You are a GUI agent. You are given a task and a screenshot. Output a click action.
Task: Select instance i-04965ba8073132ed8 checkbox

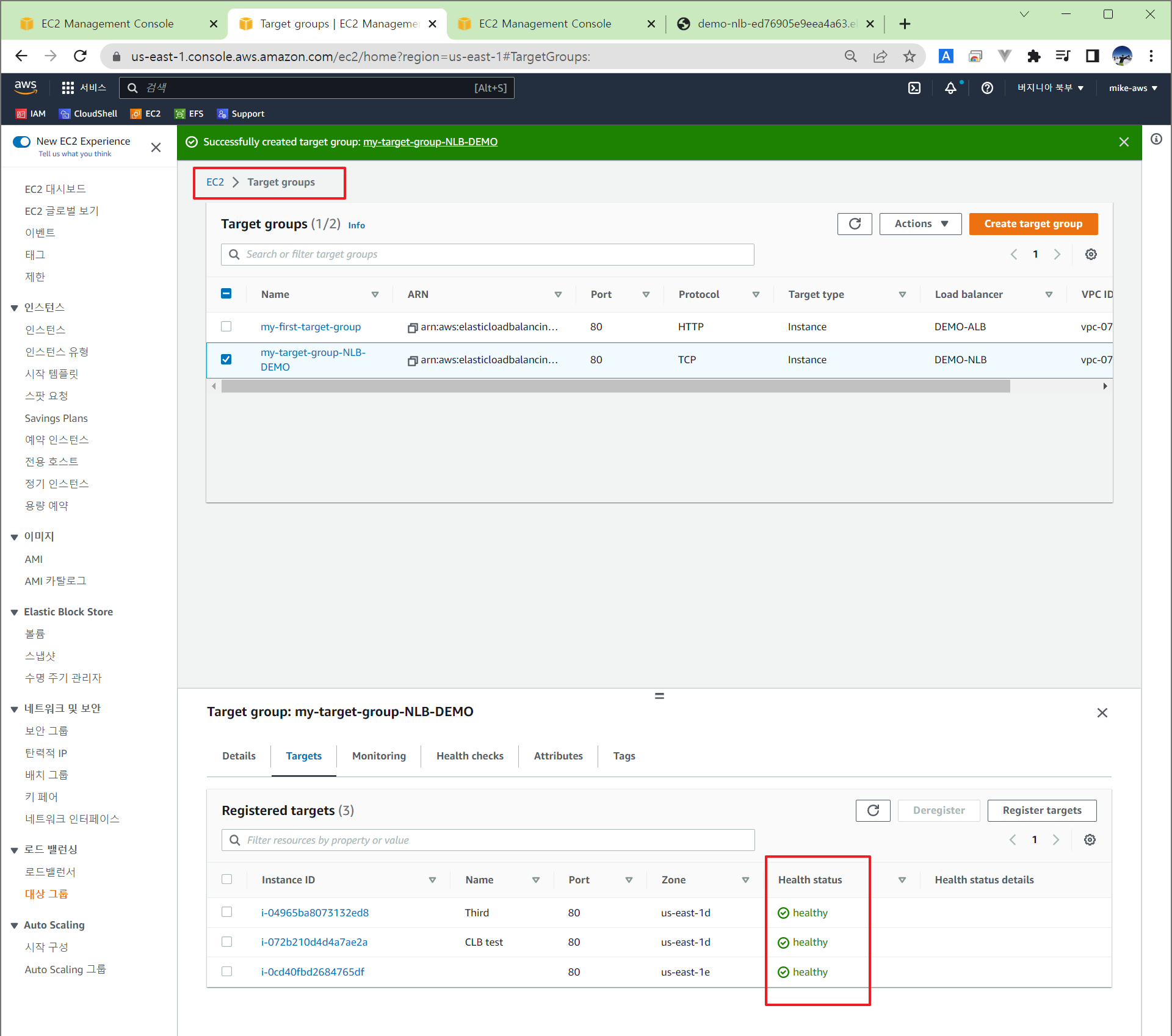tap(227, 912)
